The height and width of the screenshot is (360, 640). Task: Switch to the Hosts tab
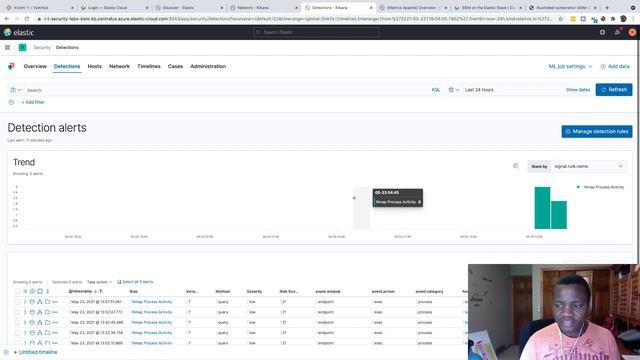pyautogui.click(x=95, y=66)
